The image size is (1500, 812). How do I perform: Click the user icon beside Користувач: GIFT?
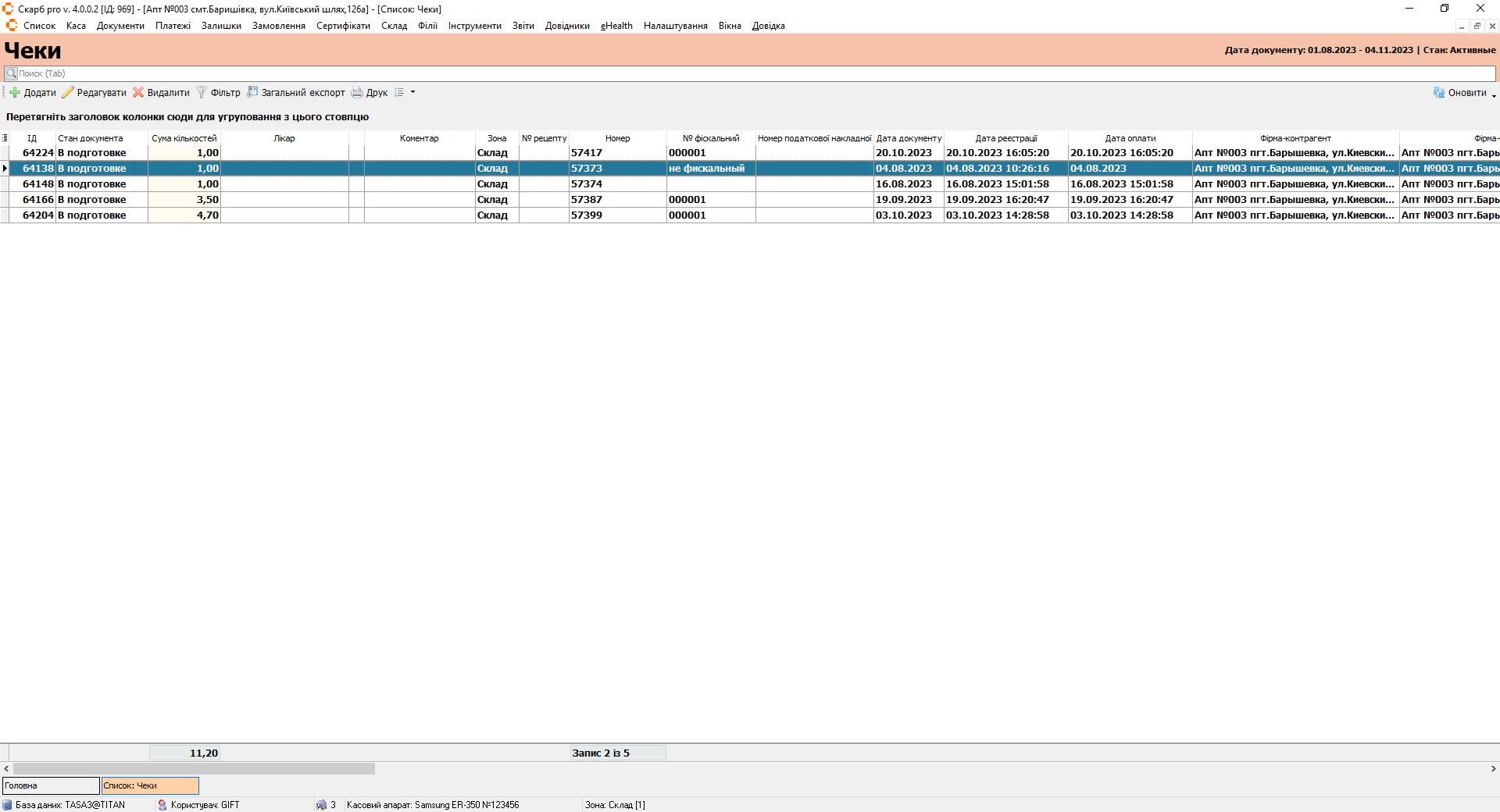162,805
